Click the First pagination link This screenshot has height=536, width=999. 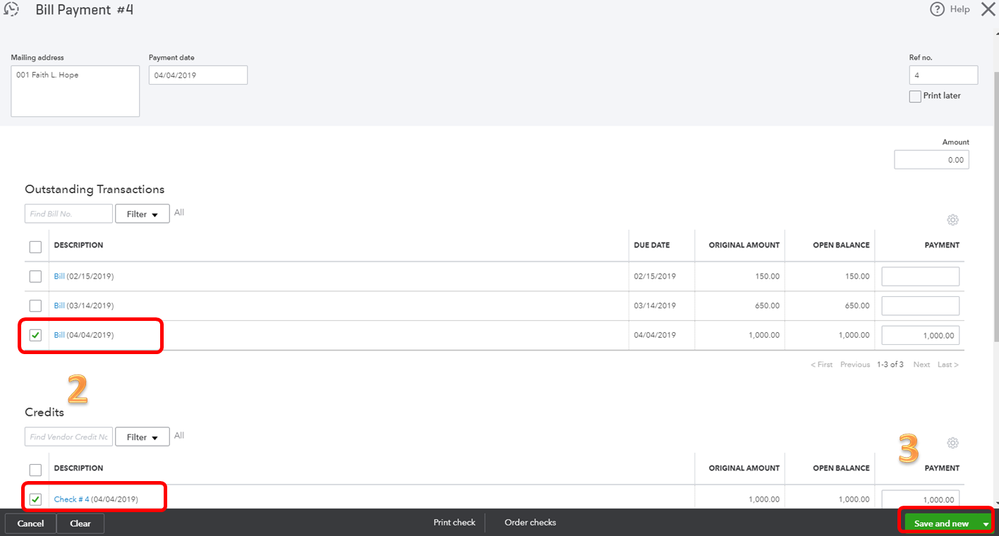tap(821, 365)
